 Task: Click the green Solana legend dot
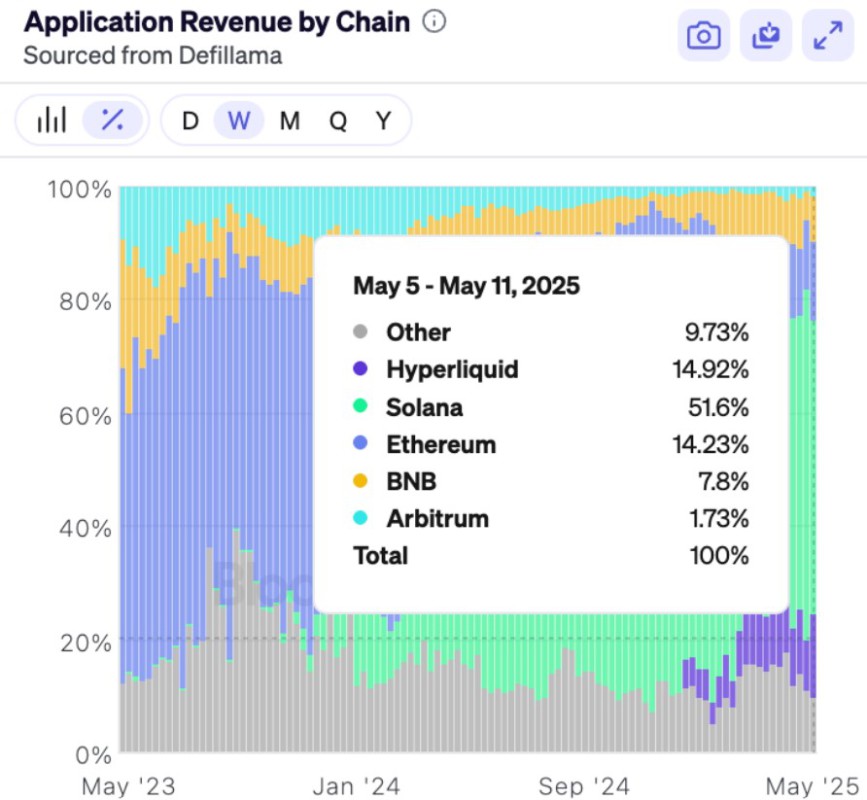[361, 407]
